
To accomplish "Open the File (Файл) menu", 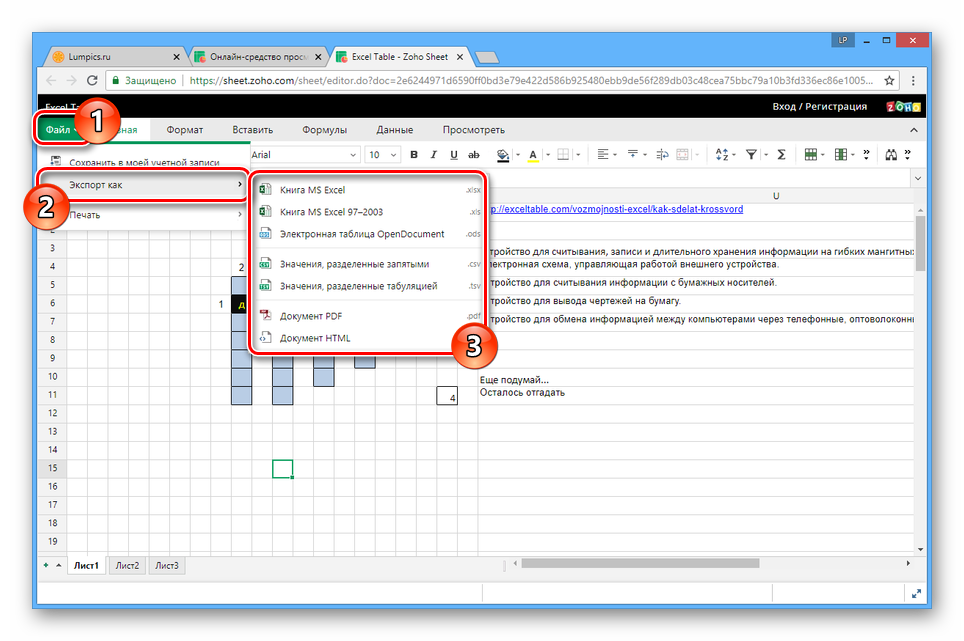I will point(60,130).
